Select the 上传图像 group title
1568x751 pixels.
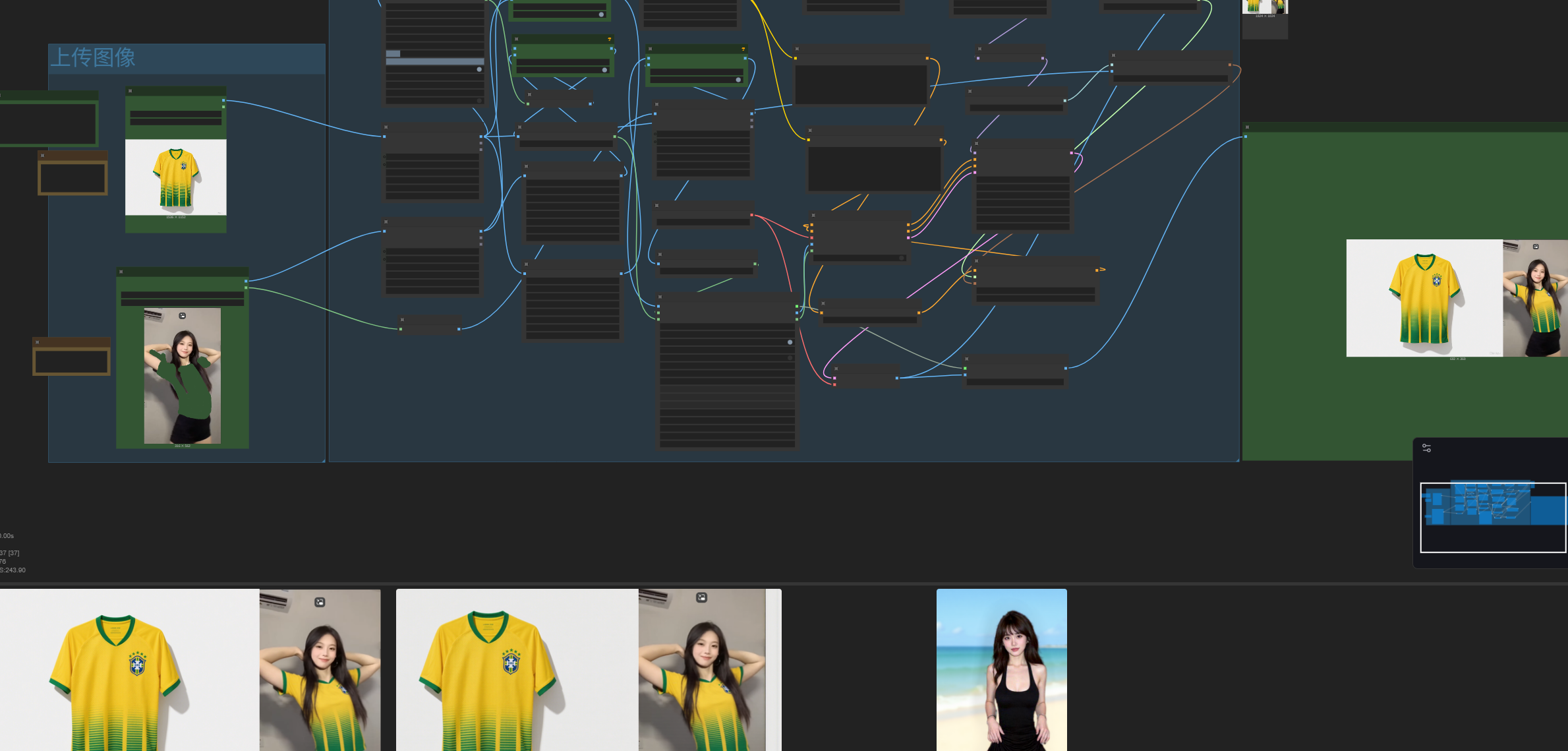(x=93, y=58)
